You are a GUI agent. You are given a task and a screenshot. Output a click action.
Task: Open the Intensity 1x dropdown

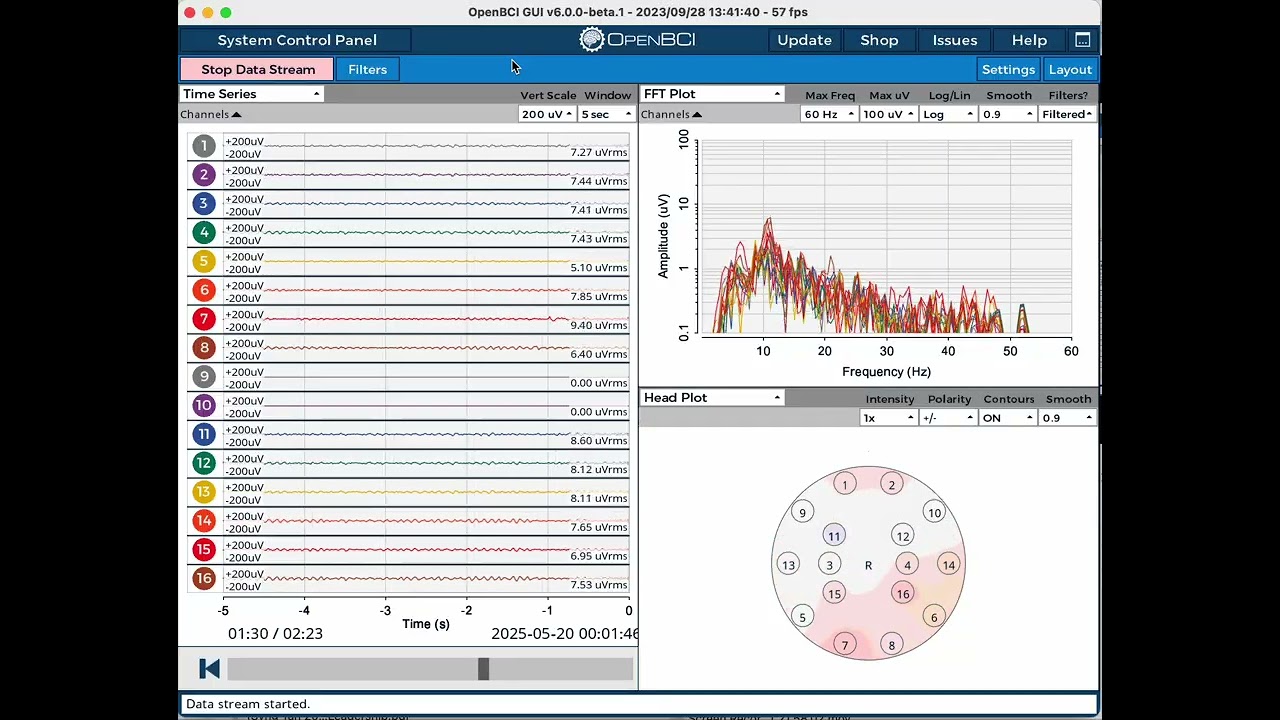(889, 418)
